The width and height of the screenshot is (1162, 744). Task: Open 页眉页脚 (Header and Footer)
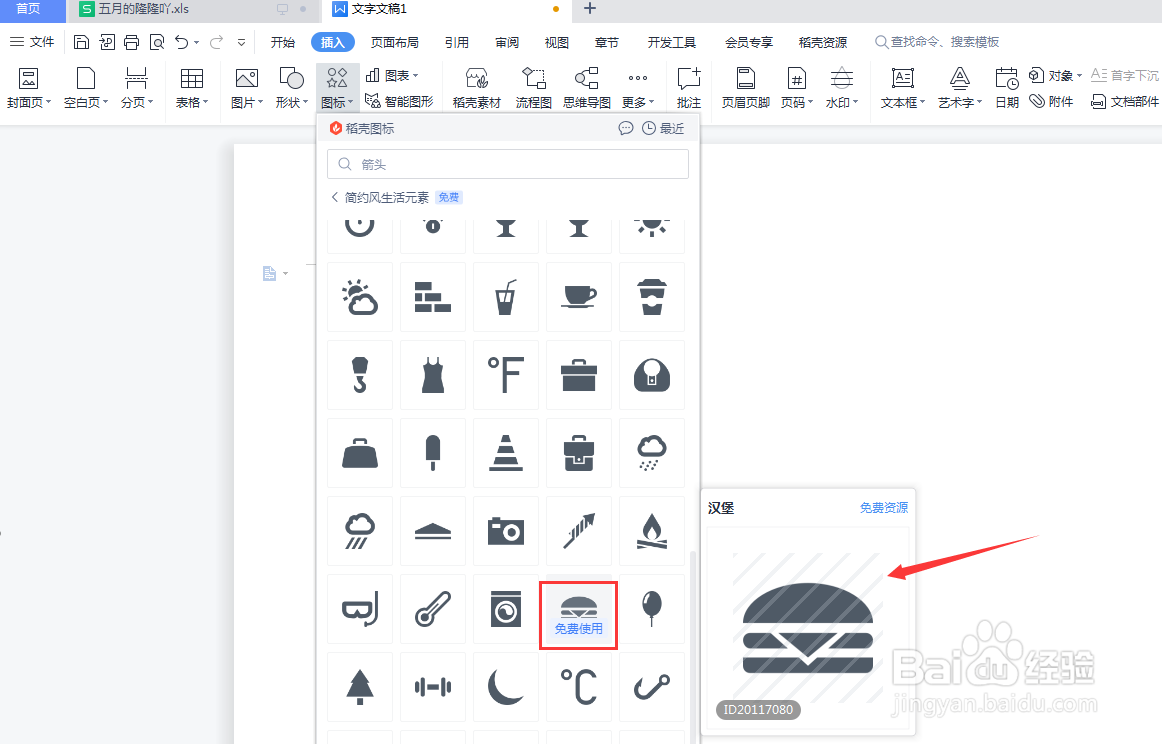(744, 88)
